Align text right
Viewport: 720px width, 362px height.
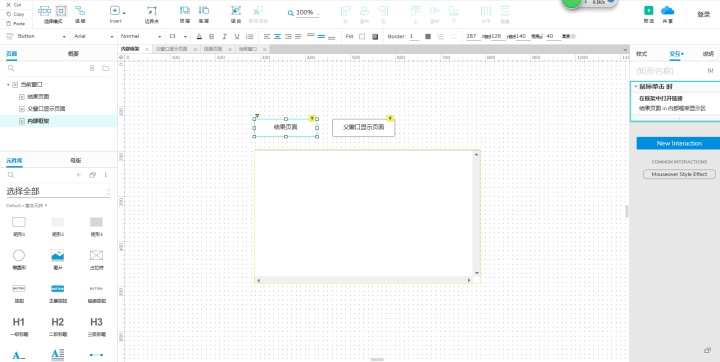point(288,36)
